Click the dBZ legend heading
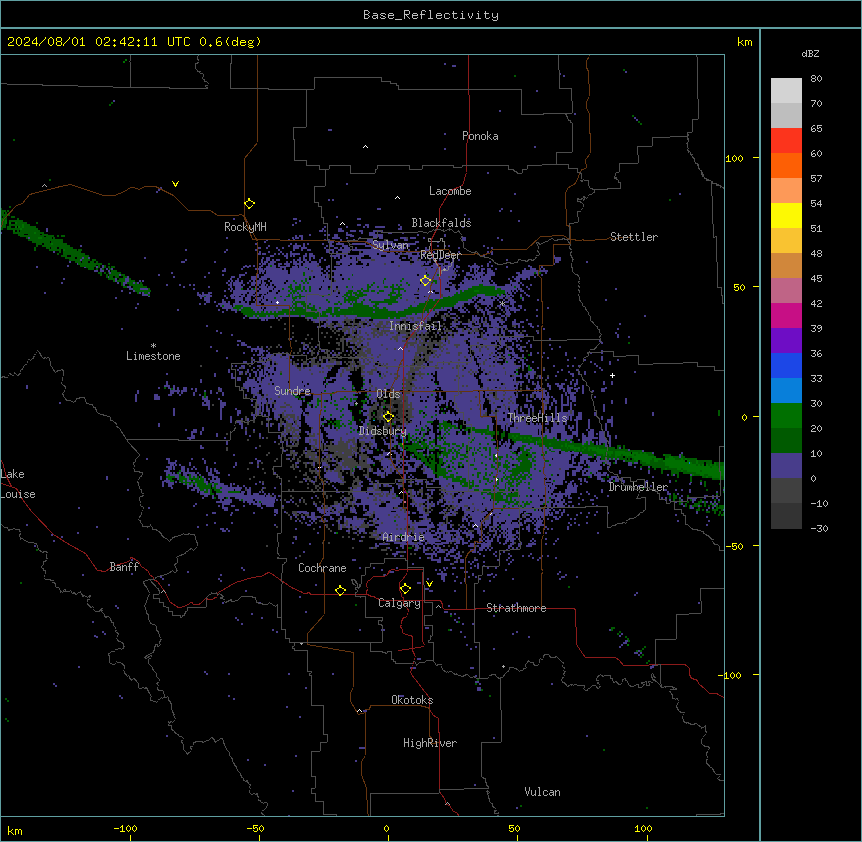 810,53
